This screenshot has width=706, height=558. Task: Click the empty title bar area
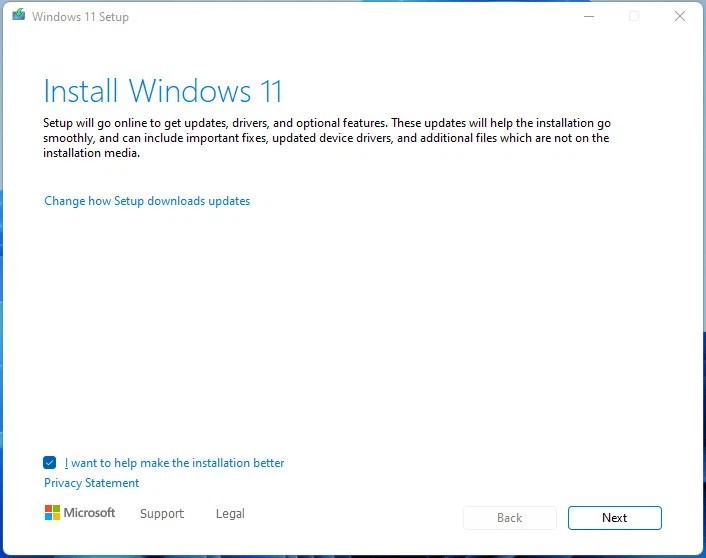click(350, 16)
